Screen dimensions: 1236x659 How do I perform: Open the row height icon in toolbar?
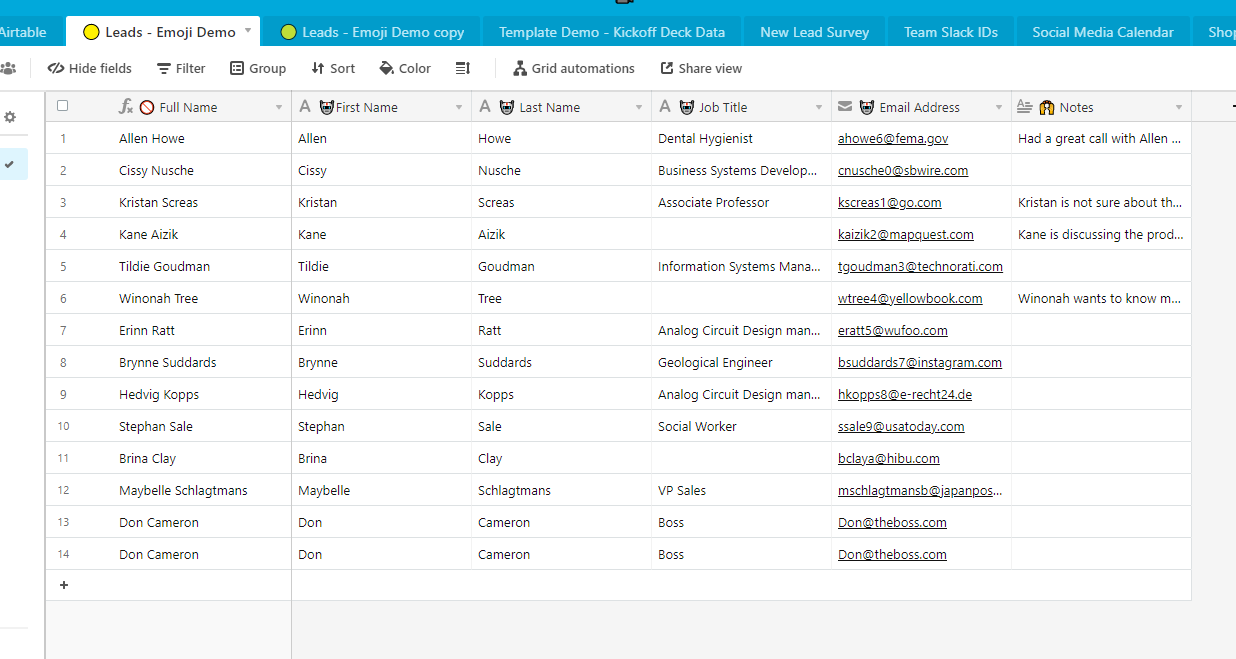point(463,68)
